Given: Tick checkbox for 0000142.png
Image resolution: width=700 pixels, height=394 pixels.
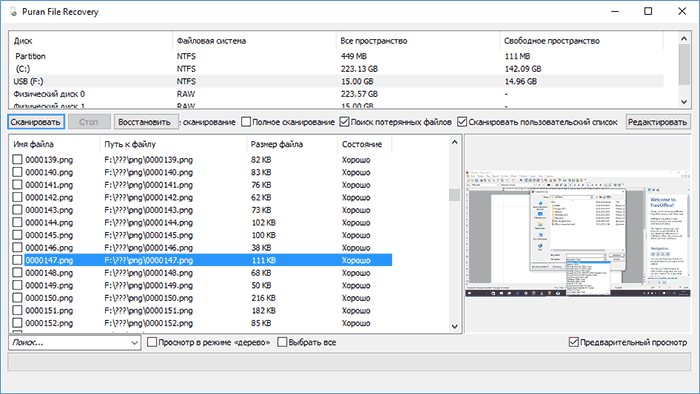Looking at the screenshot, I should tap(17, 197).
